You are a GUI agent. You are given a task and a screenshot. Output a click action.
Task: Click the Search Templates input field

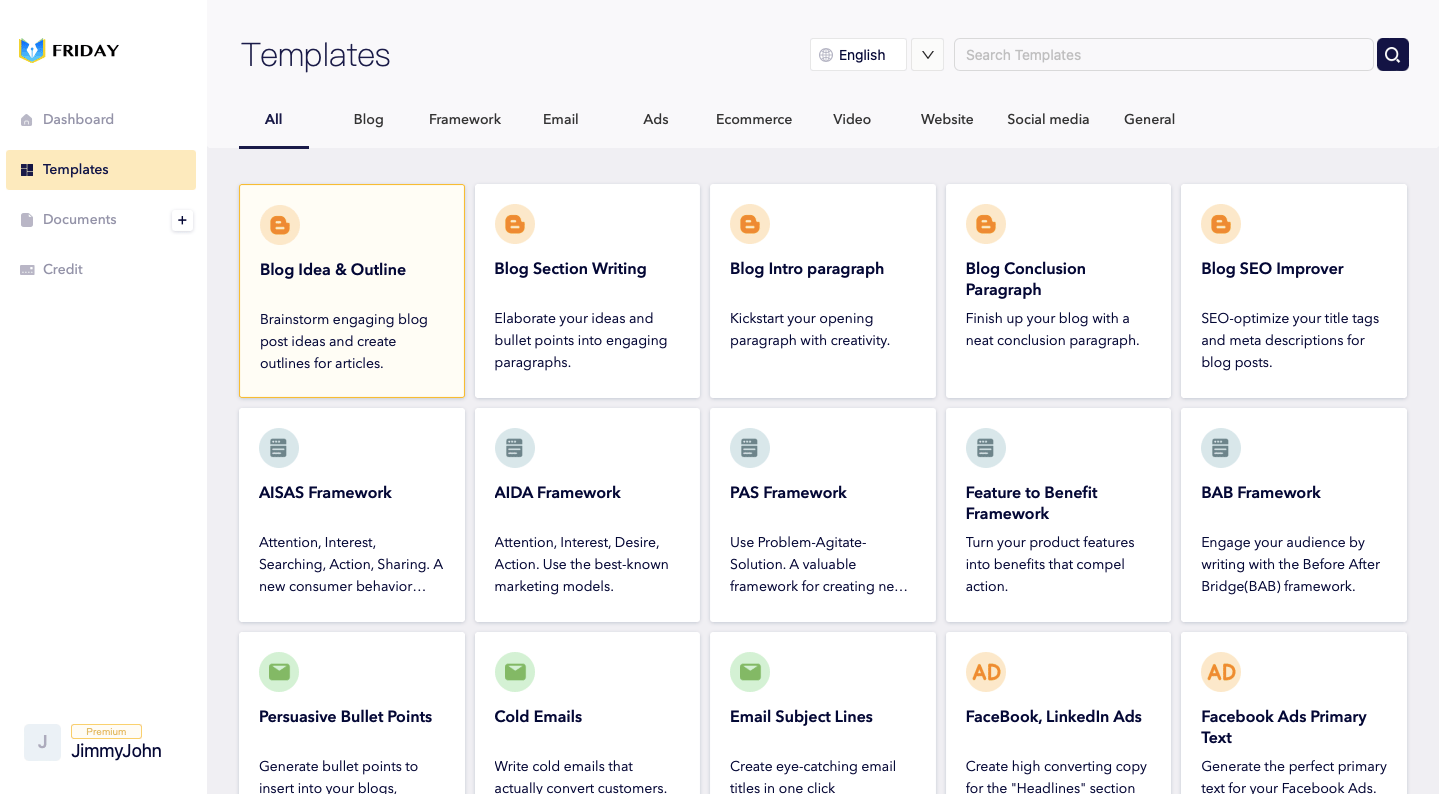[x=1164, y=55]
